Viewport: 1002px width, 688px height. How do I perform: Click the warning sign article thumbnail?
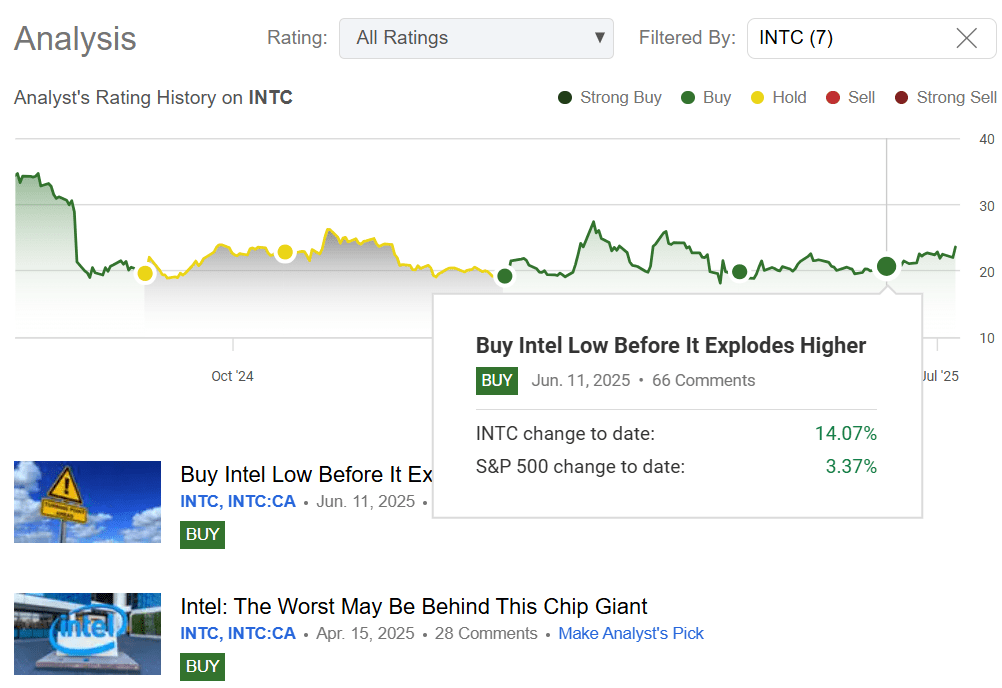click(x=87, y=502)
